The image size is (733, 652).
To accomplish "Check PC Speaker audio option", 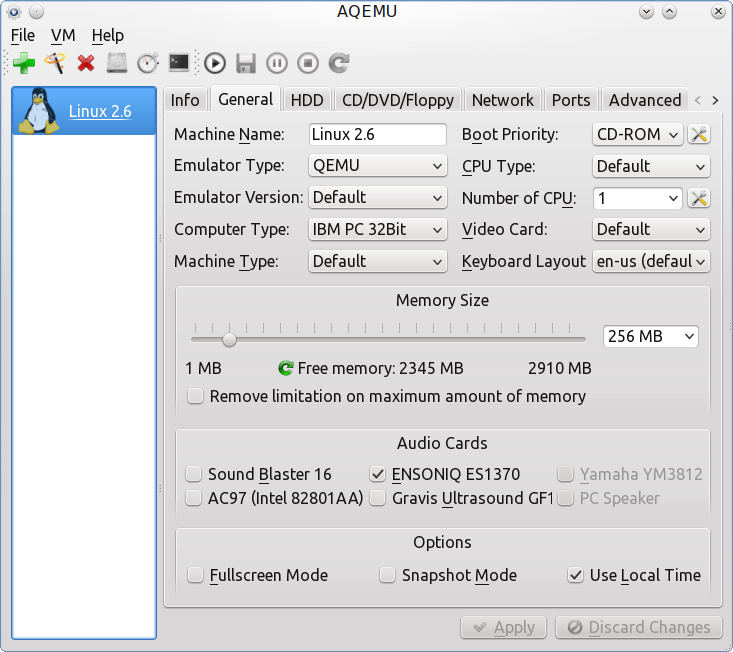I will click(x=565, y=498).
